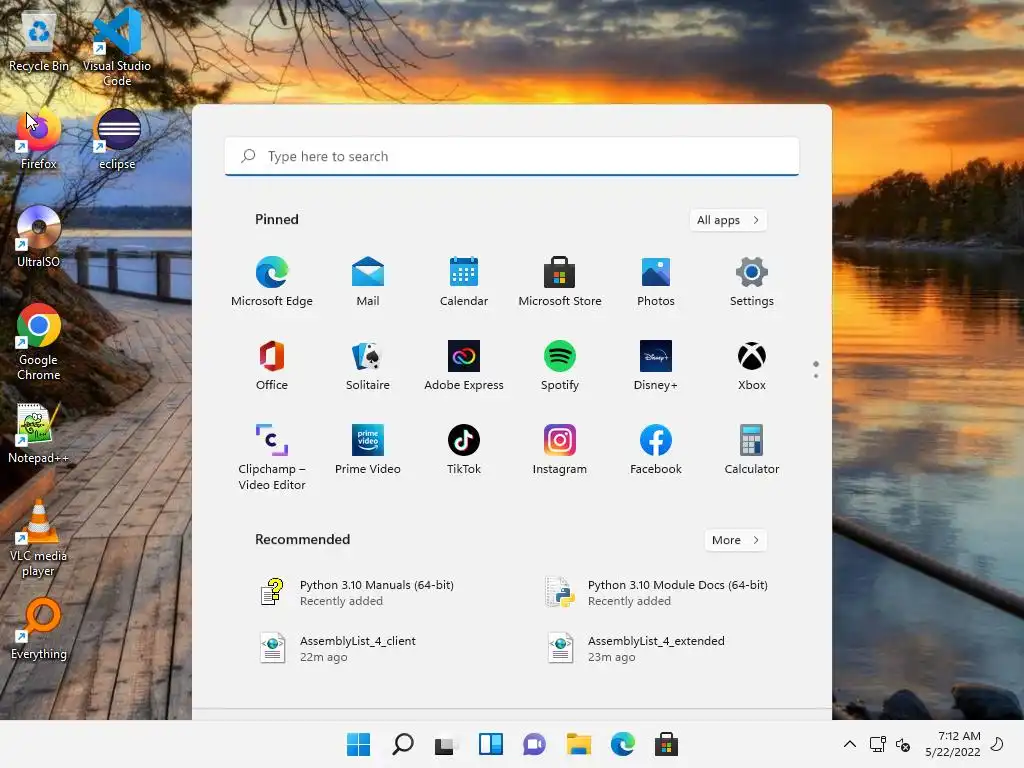Open Widgets from taskbar
This screenshot has width=1024, height=768.
pyautogui.click(x=490, y=744)
